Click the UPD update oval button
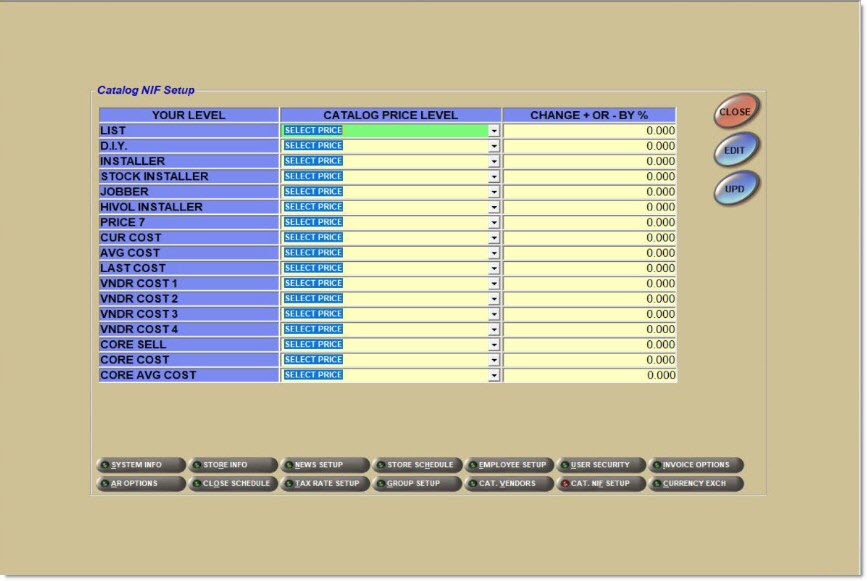 coord(735,187)
